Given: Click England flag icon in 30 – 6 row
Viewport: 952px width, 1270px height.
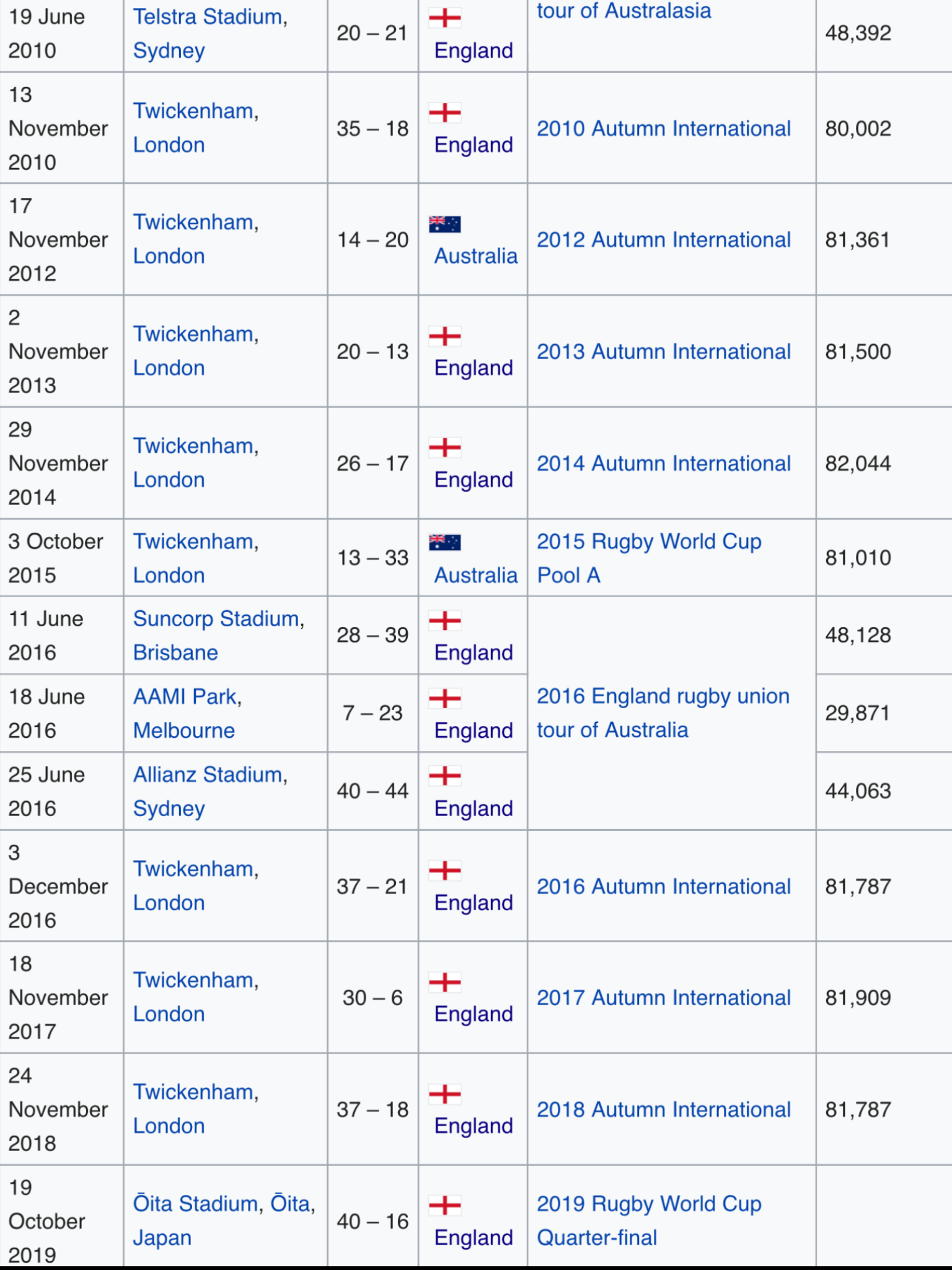Looking at the screenshot, I should (x=444, y=982).
